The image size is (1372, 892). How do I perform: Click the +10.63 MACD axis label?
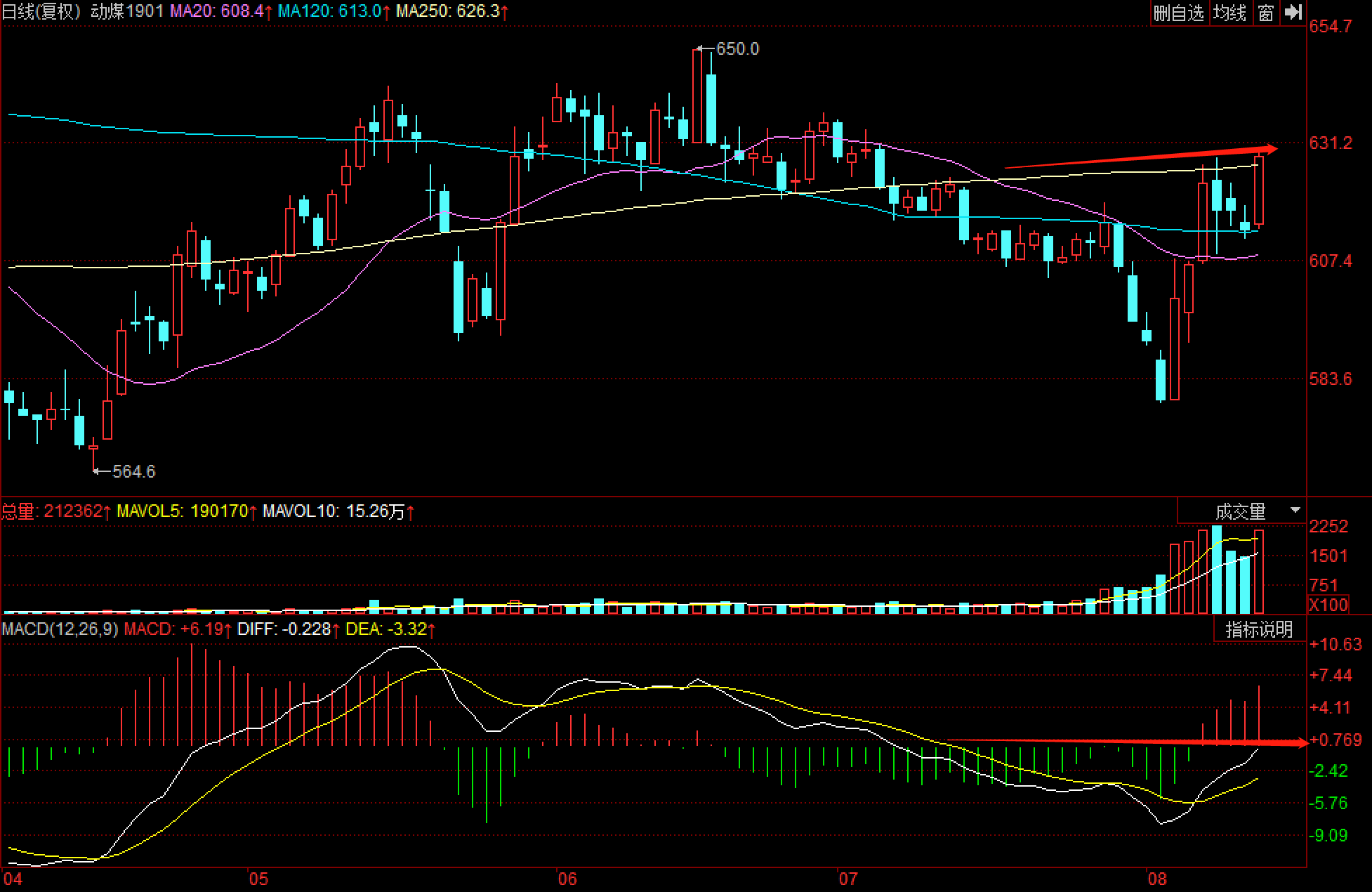coord(1335,645)
